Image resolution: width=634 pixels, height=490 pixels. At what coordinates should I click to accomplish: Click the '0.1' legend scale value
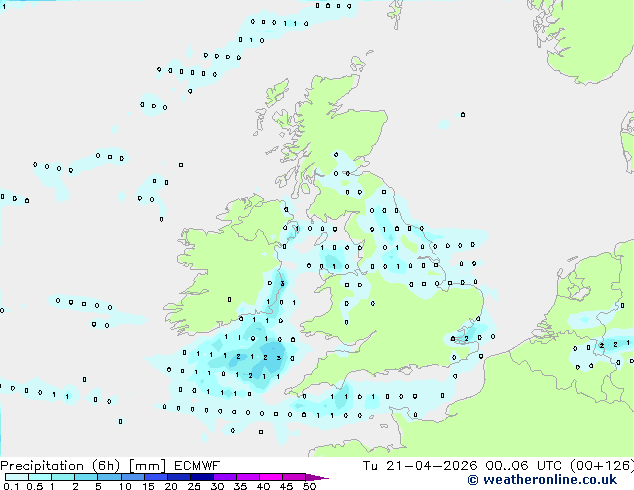point(11,486)
